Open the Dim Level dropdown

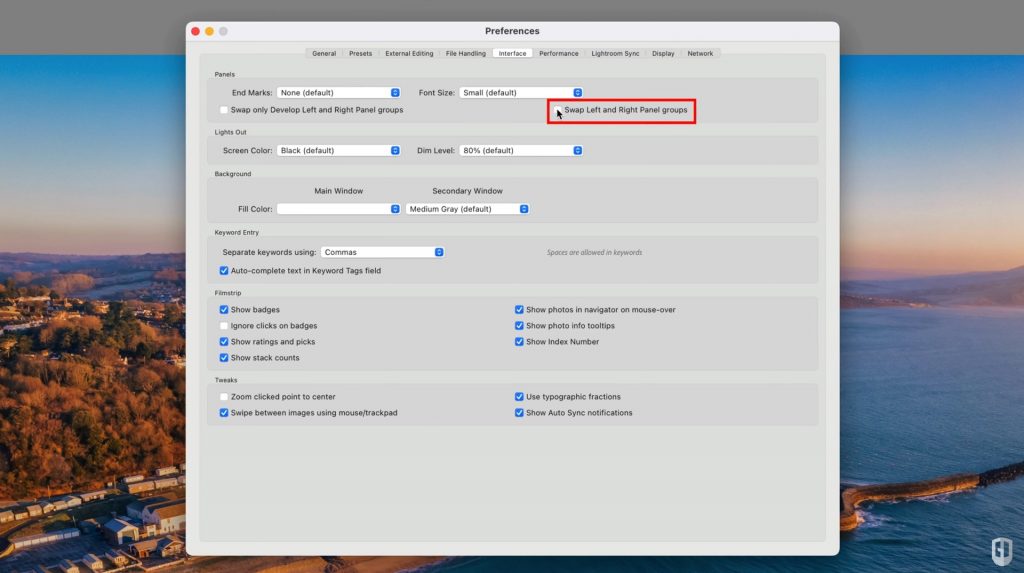(x=521, y=151)
